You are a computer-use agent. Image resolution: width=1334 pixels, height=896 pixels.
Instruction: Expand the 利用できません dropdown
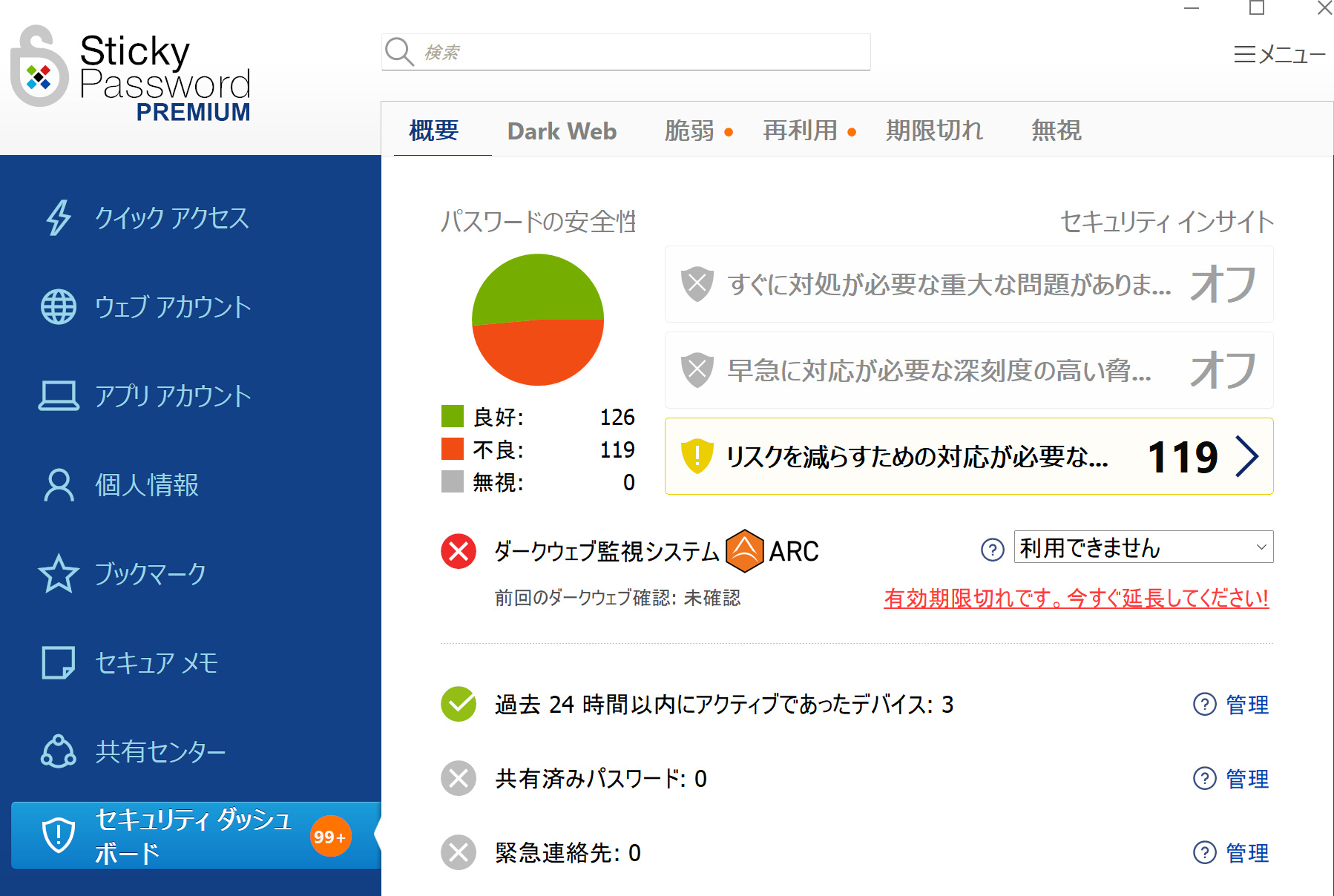(x=1143, y=547)
